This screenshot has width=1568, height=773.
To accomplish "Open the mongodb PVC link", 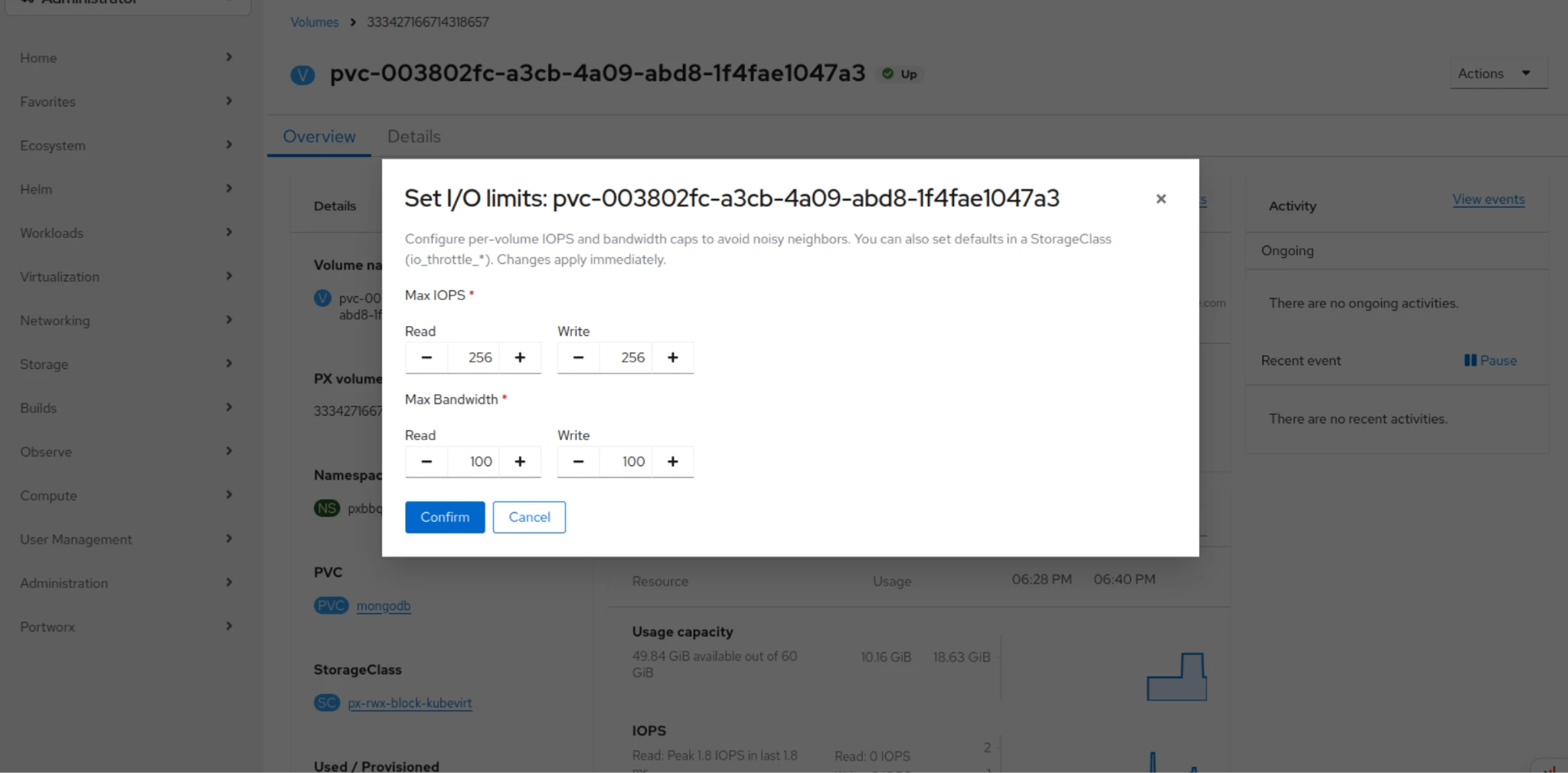I will [x=384, y=606].
